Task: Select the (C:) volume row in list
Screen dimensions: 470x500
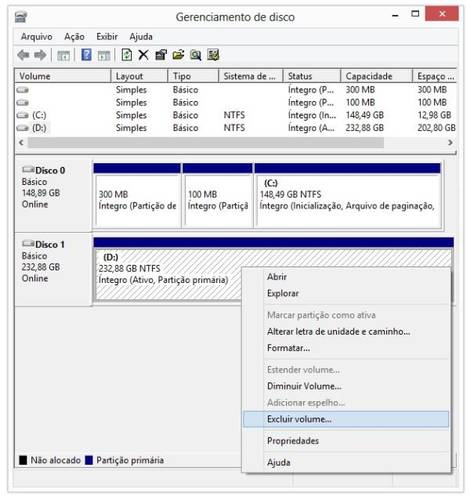Action: click(235, 115)
